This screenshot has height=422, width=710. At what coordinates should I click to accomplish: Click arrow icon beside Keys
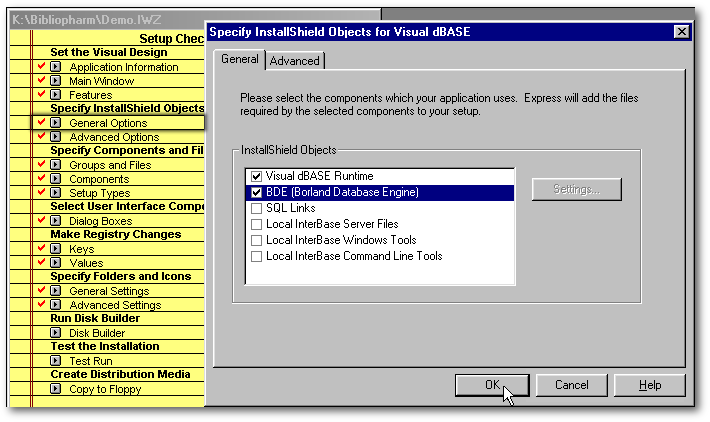[x=55, y=249]
